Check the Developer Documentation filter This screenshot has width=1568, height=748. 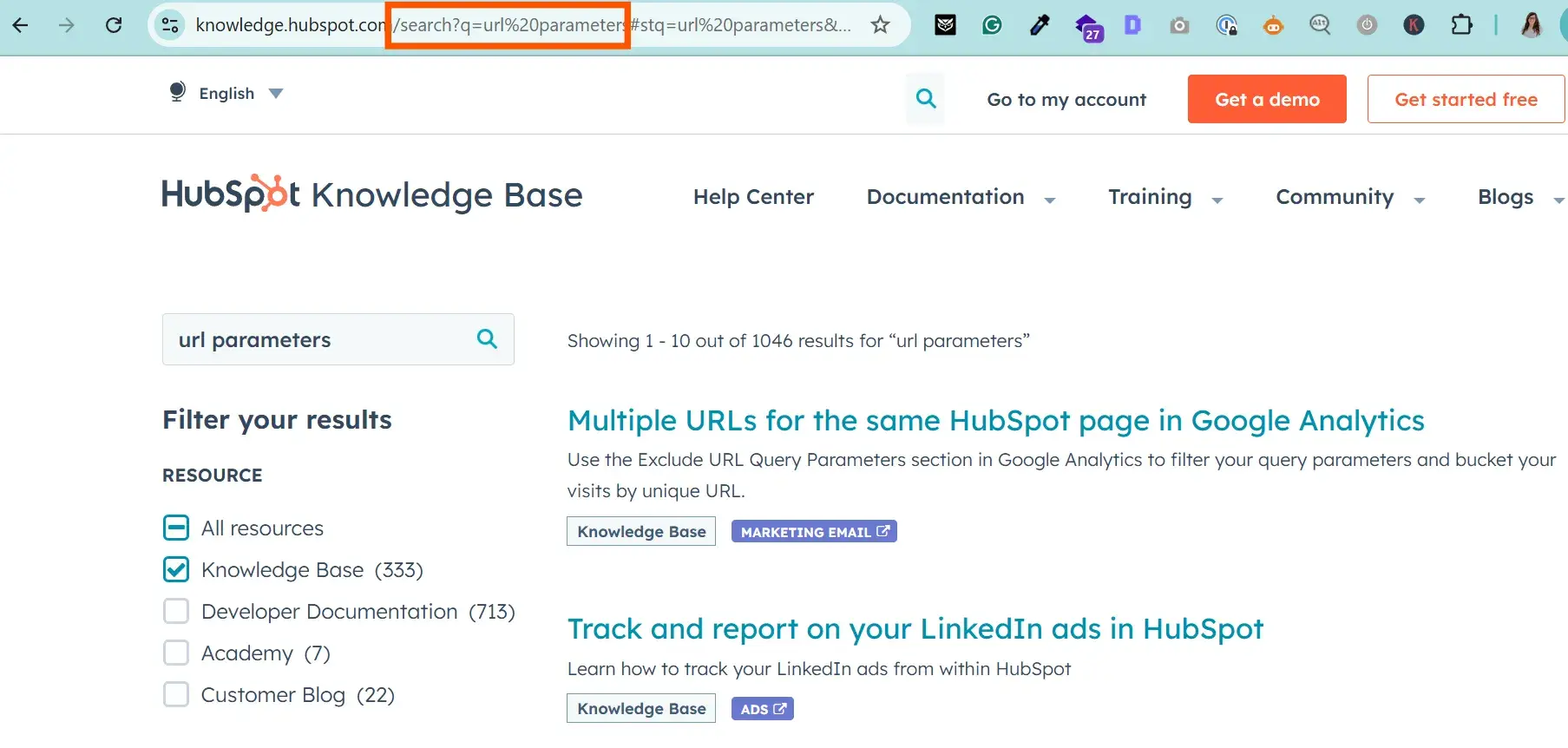tap(176, 612)
